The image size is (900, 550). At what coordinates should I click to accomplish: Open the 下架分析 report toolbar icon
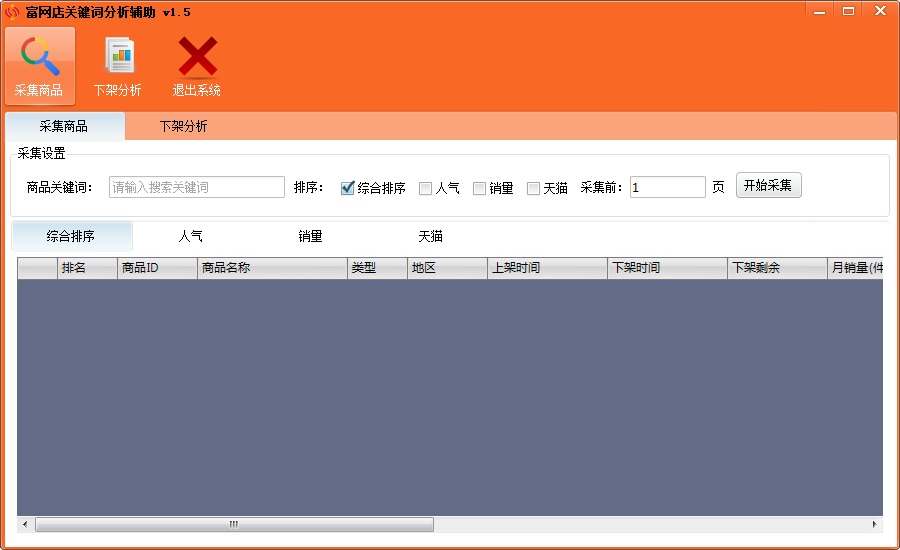pyautogui.click(x=118, y=66)
